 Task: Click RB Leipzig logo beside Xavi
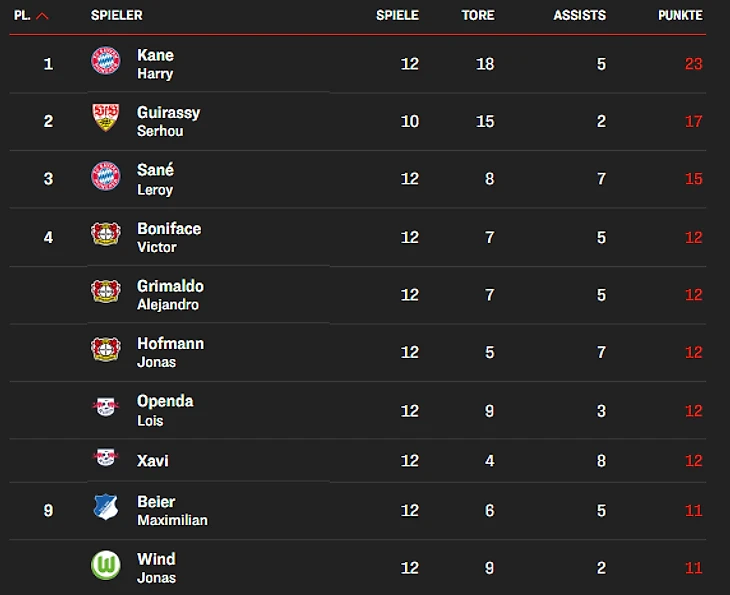(105, 458)
